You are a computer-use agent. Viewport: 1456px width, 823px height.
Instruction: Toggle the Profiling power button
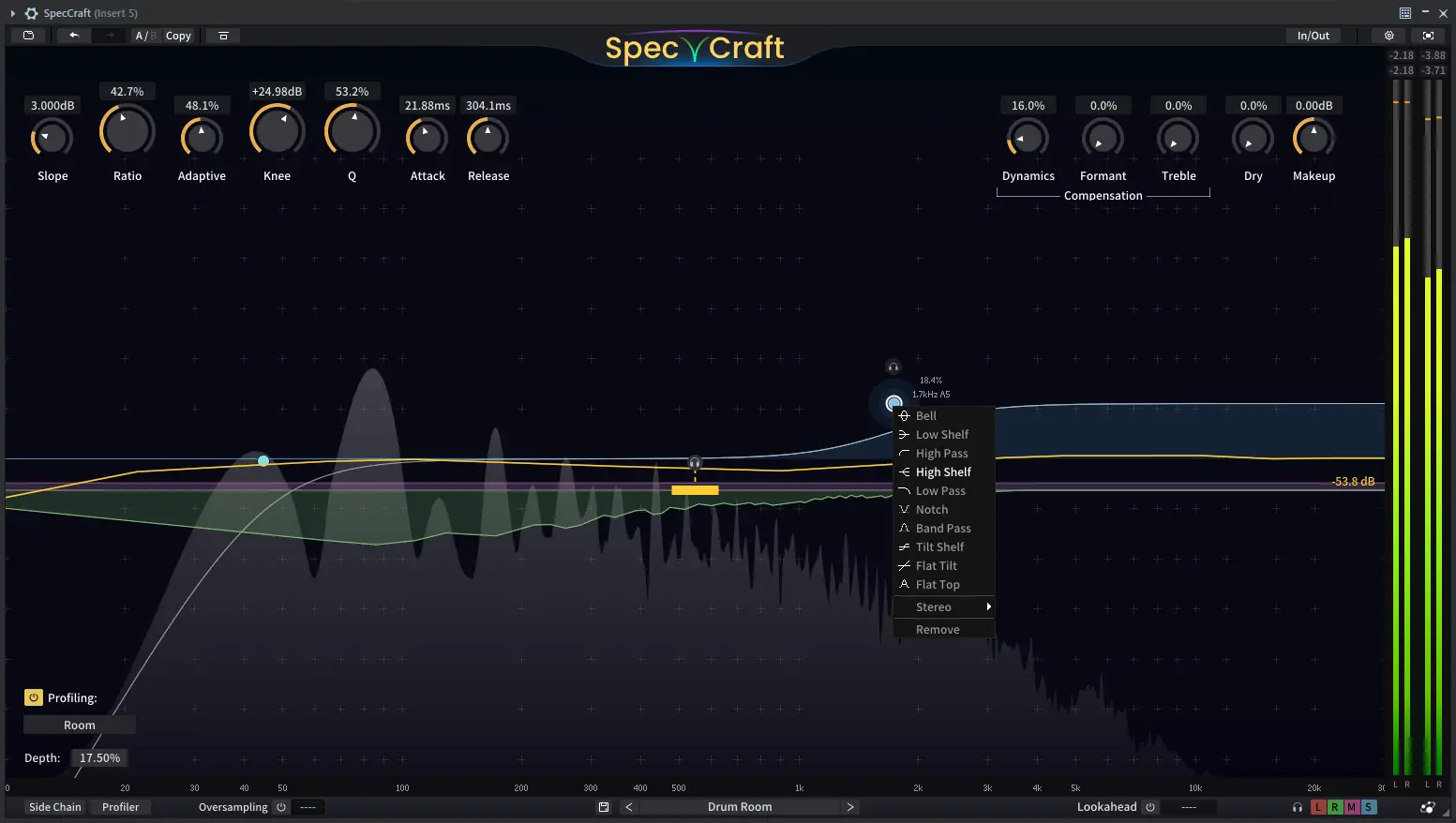33,697
